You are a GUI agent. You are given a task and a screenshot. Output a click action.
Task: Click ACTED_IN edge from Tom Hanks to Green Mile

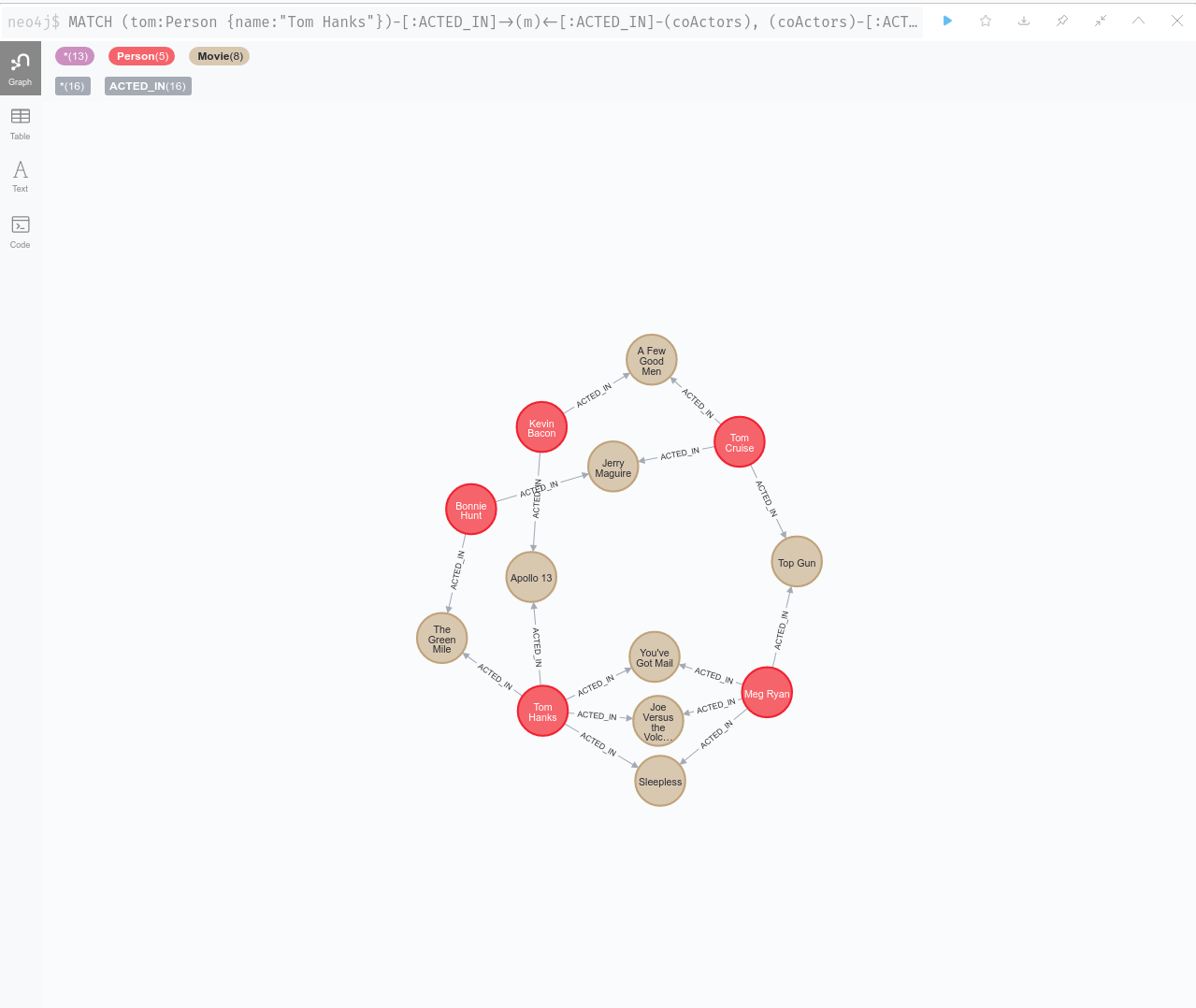coord(496,676)
